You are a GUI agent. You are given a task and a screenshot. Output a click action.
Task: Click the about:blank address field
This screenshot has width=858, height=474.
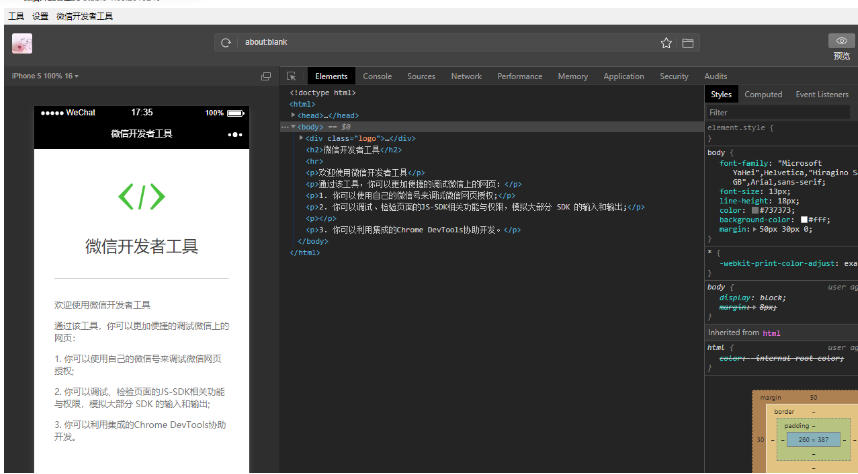[x=449, y=43]
